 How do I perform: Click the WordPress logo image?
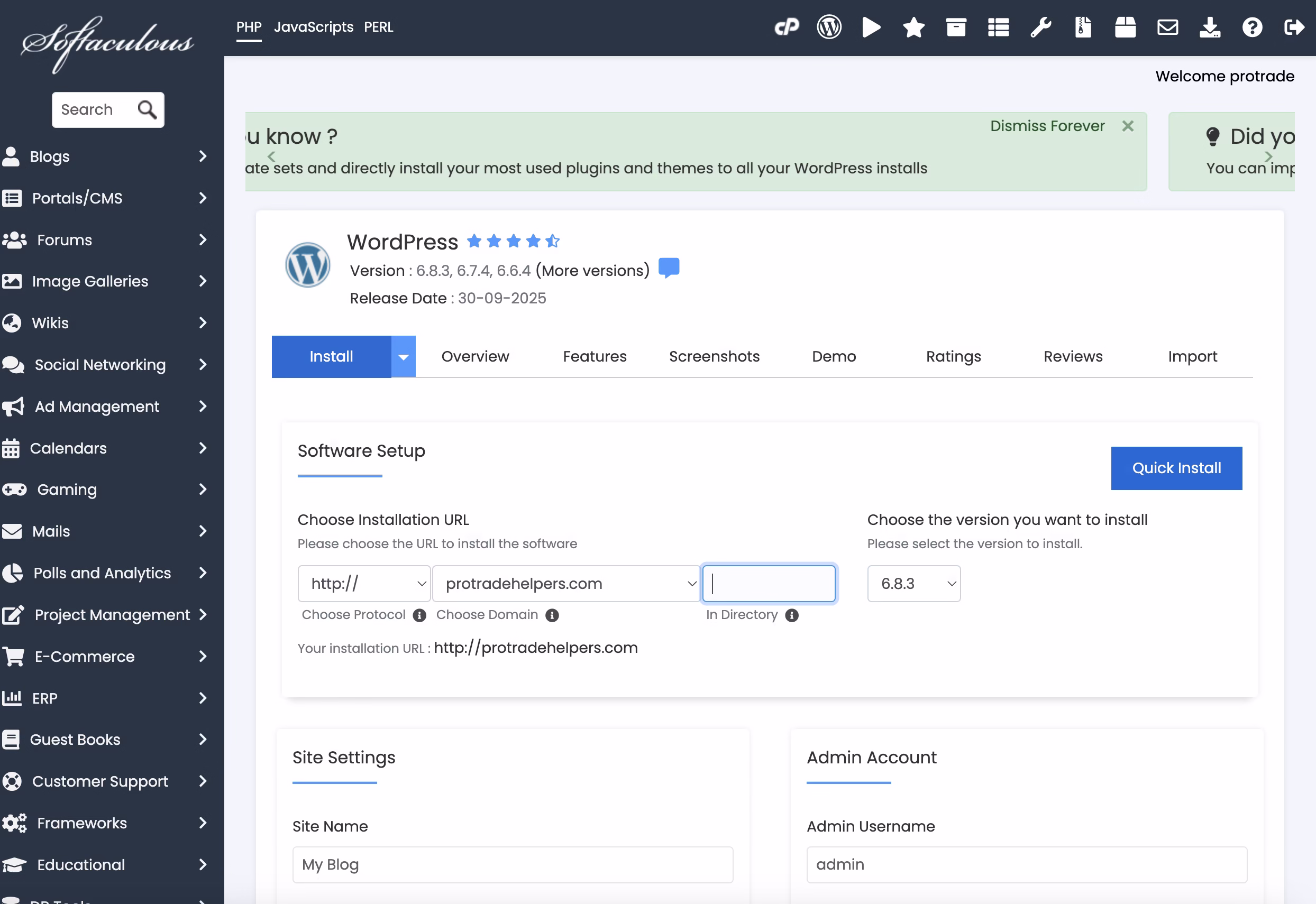point(308,265)
